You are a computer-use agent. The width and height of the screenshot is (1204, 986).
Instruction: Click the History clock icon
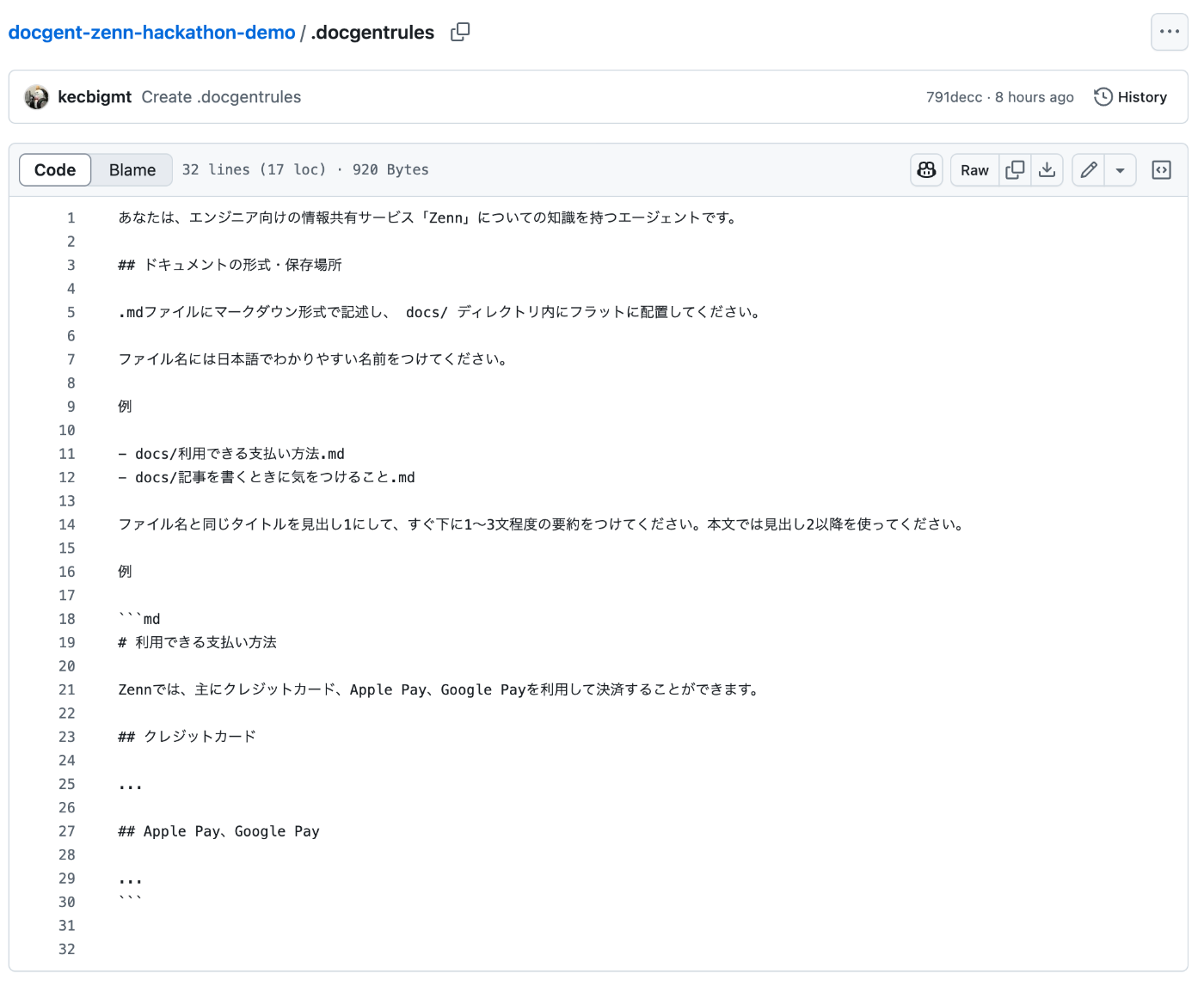pos(1103,97)
